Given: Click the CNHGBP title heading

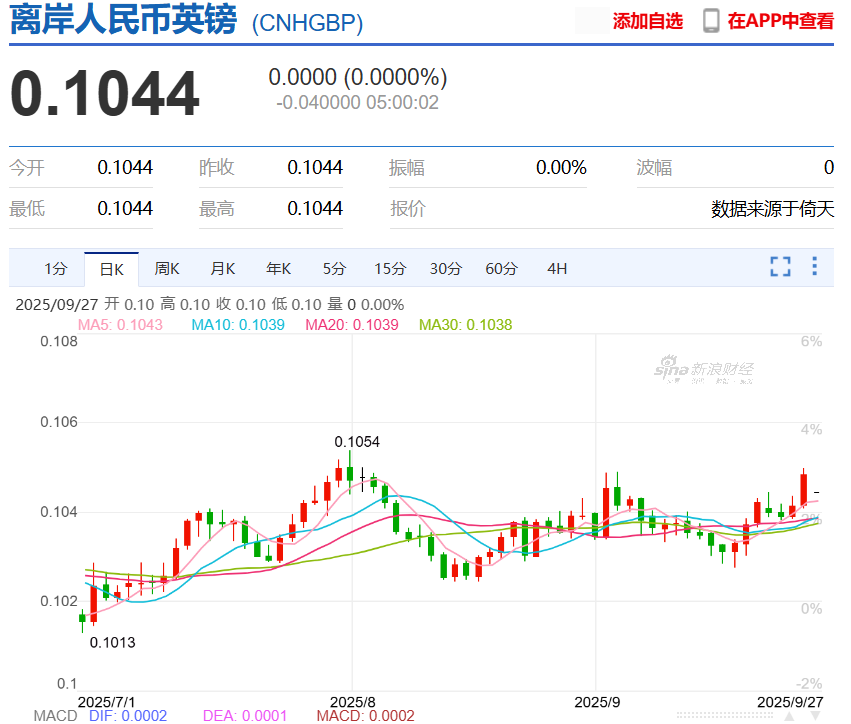Looking at the screenshot, I should coord(305,23).
